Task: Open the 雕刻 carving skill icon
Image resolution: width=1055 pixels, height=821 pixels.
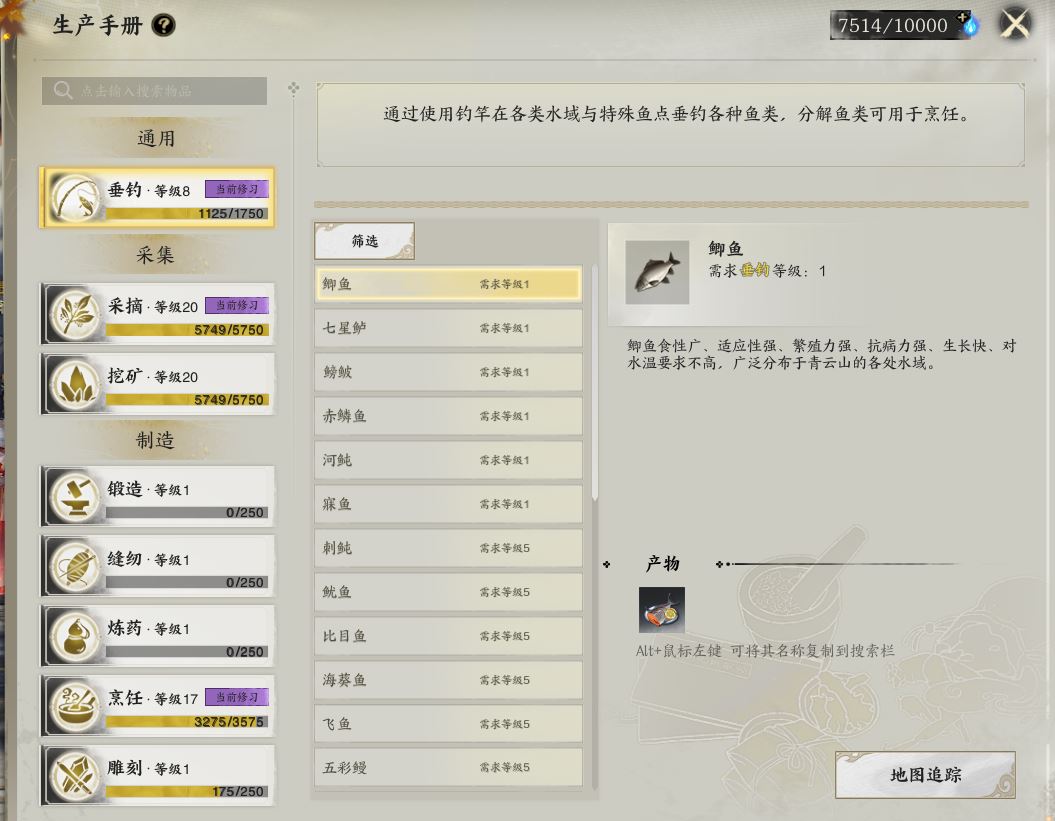Action: click(75, 776)
